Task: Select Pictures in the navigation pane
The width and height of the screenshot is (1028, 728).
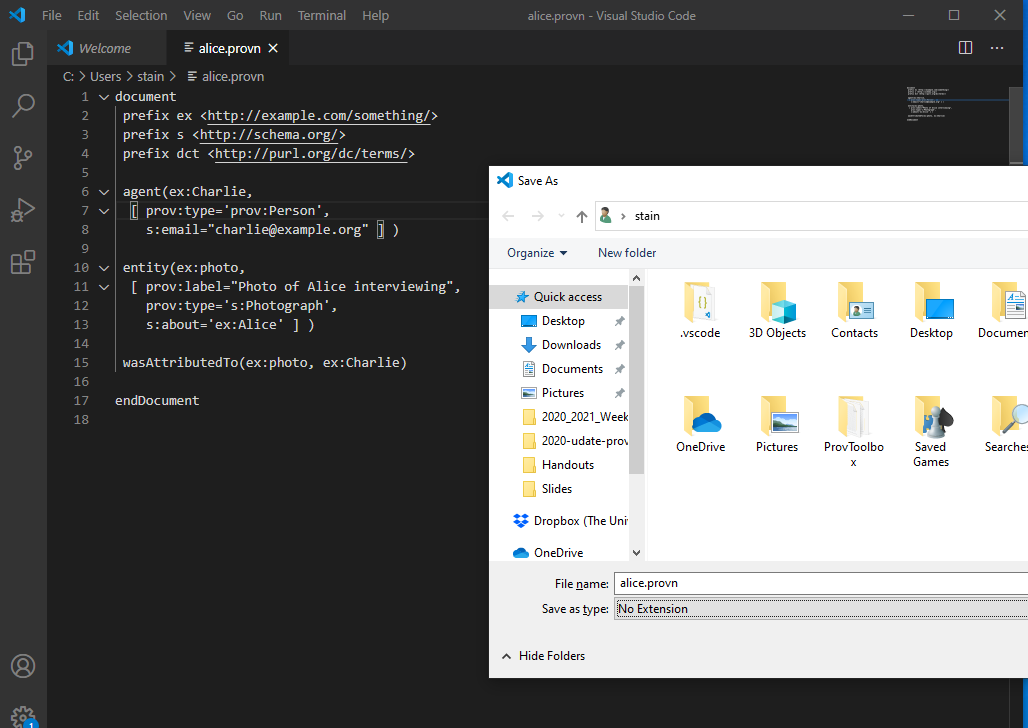Action: (563, 393)
